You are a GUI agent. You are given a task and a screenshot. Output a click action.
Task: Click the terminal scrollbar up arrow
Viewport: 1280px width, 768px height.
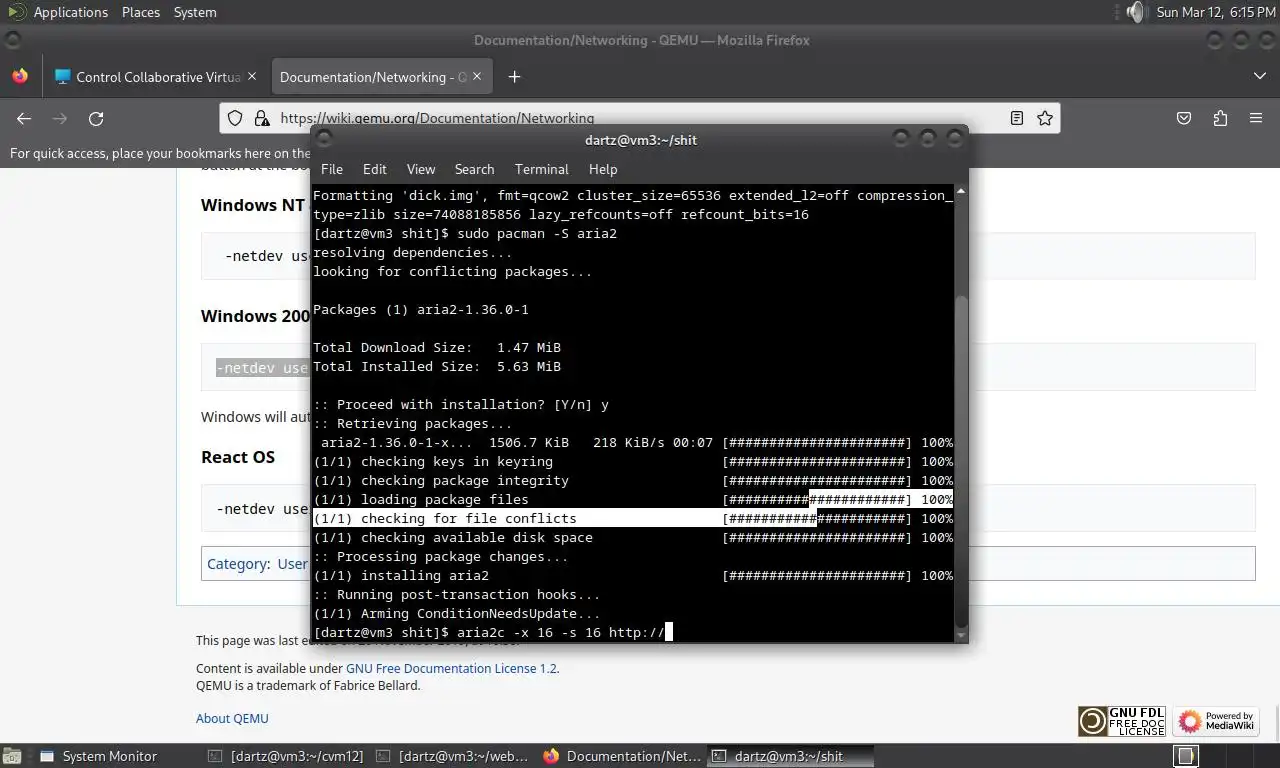(961, 190)
